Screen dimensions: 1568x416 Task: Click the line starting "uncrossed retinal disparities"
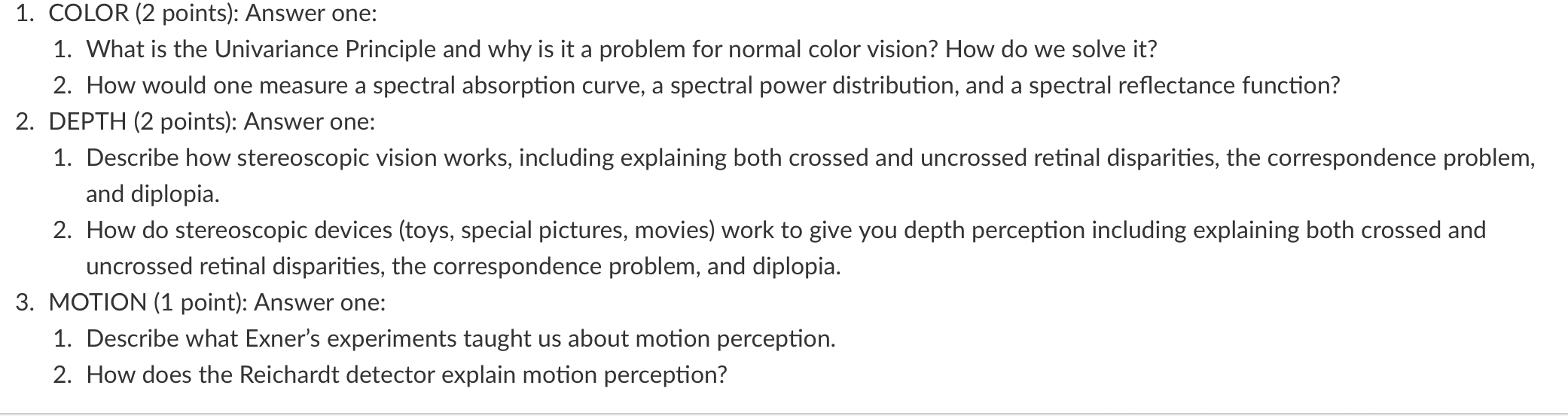pyautogui.click(x=463, y=266)
